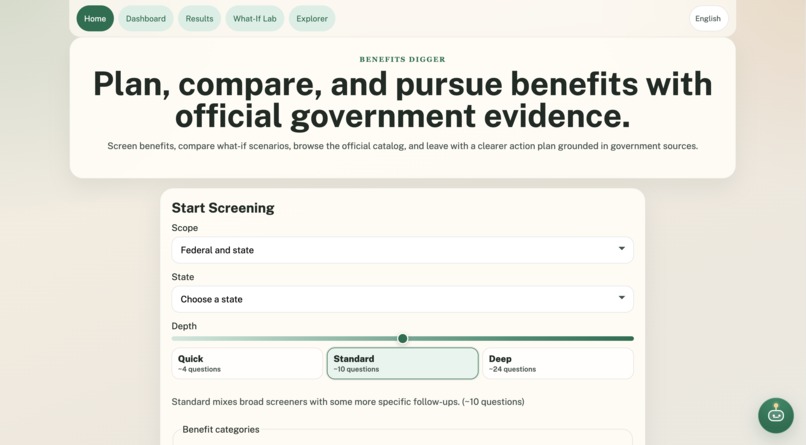Image resolution: width=806 pixels, height=445 pixels.
Task: Click the Depth label
Action: [x=184, y=326]
